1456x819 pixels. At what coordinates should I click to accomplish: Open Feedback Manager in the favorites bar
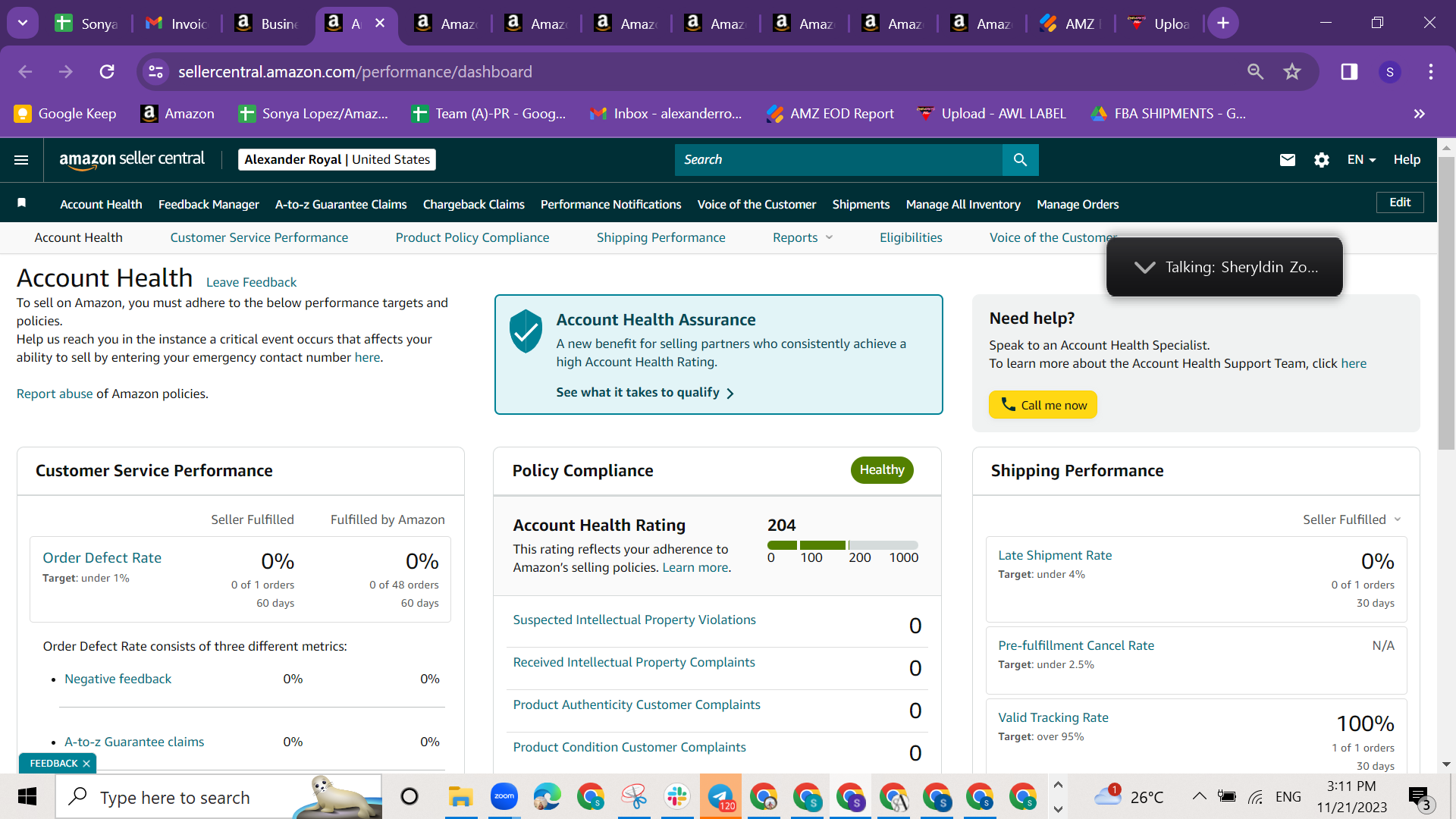209,204
